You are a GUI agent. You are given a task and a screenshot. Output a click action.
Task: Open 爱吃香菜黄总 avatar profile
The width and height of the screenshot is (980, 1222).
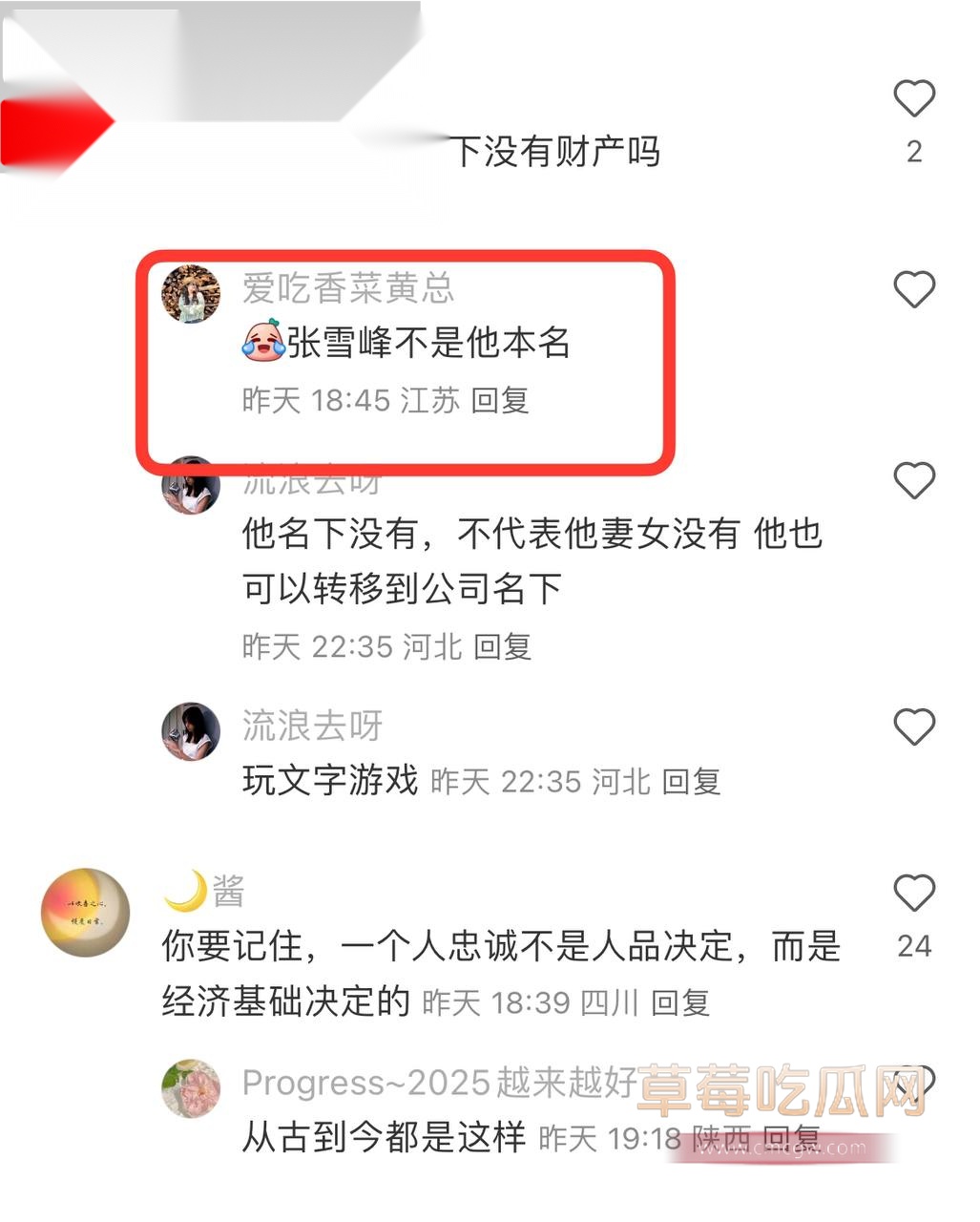(x=191, y=294)
